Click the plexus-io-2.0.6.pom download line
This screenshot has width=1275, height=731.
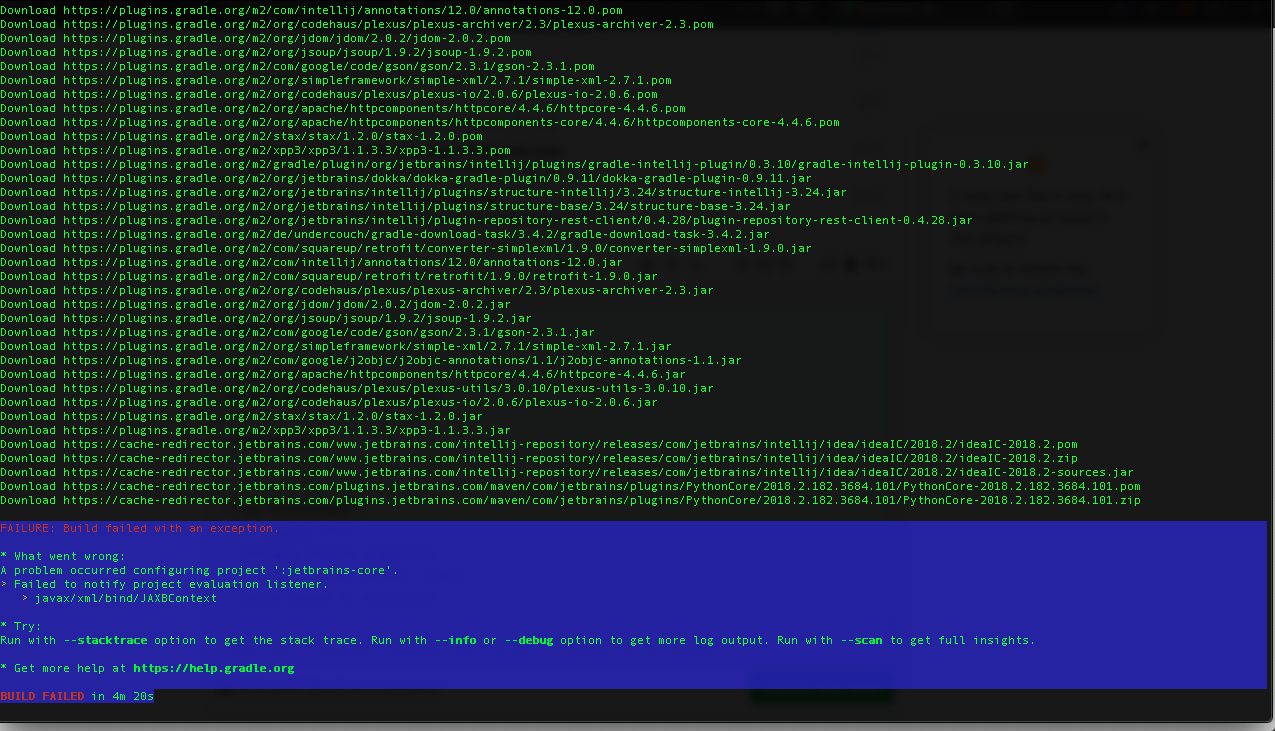point(329,94)
